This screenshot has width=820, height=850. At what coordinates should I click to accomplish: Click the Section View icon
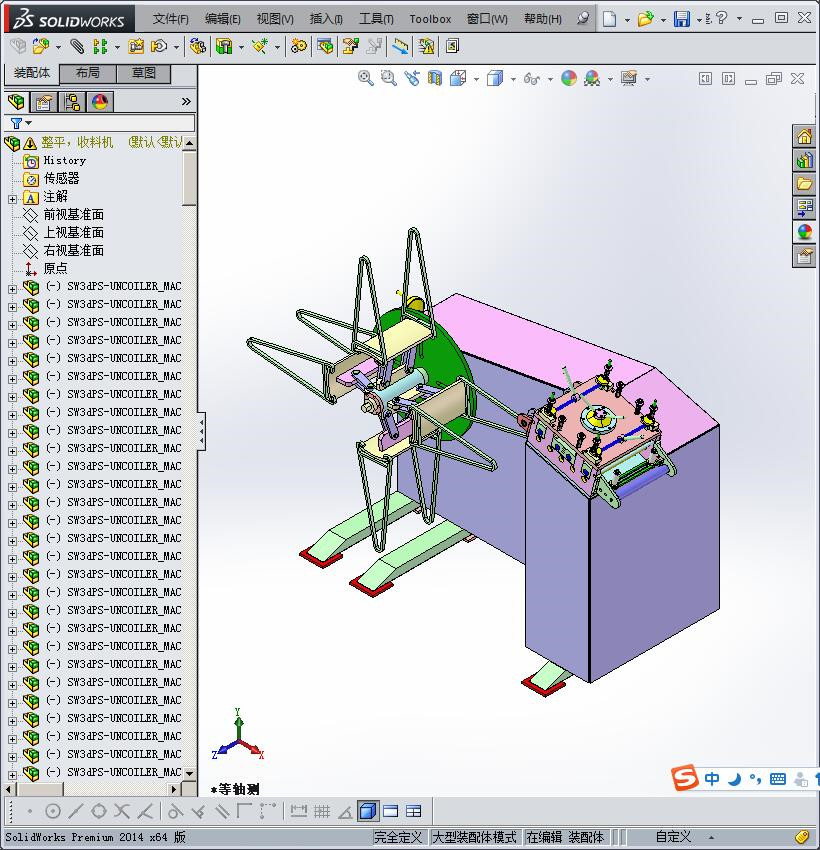coord(435,78)
